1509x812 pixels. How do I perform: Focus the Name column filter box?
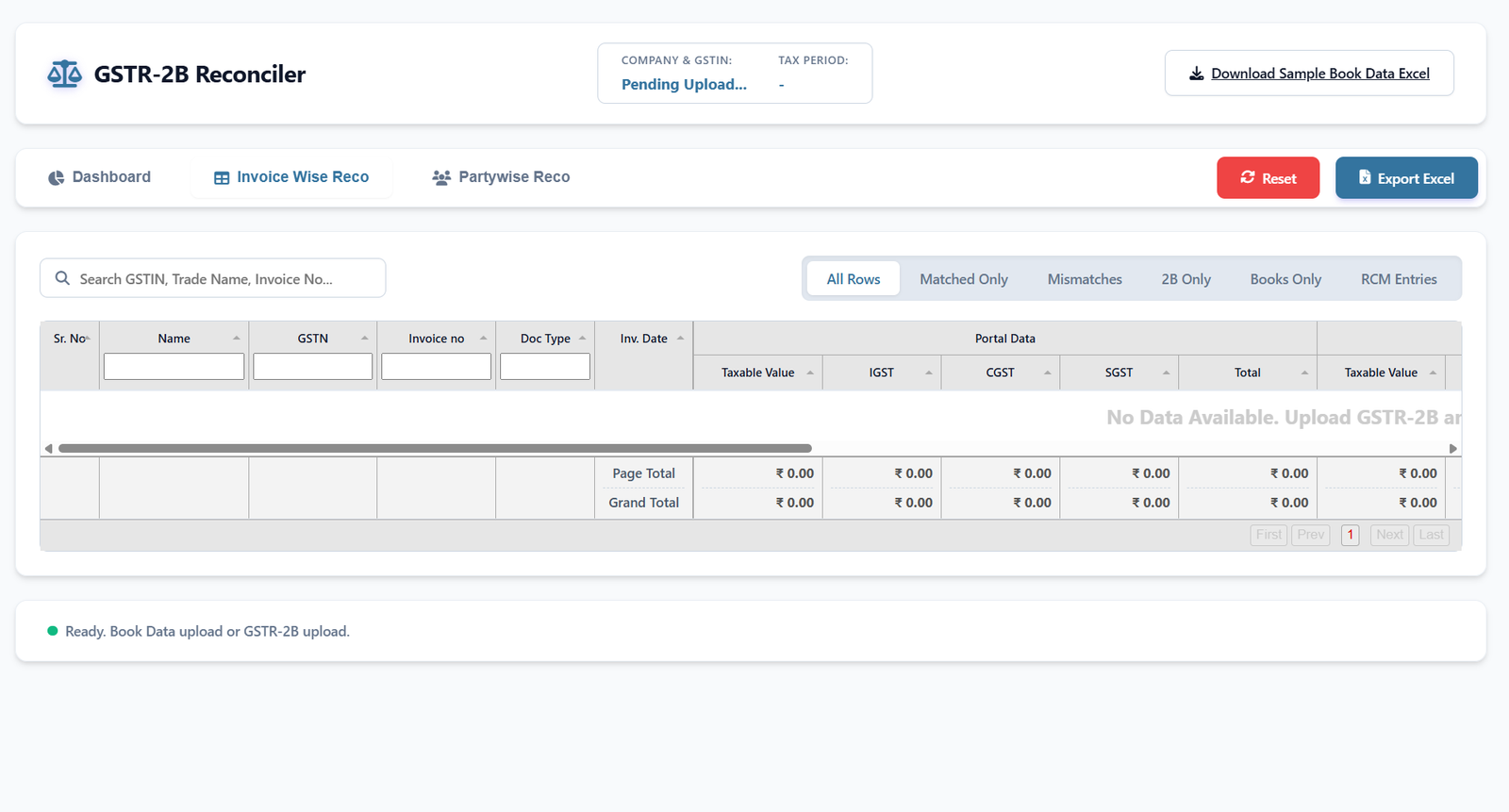174,367
